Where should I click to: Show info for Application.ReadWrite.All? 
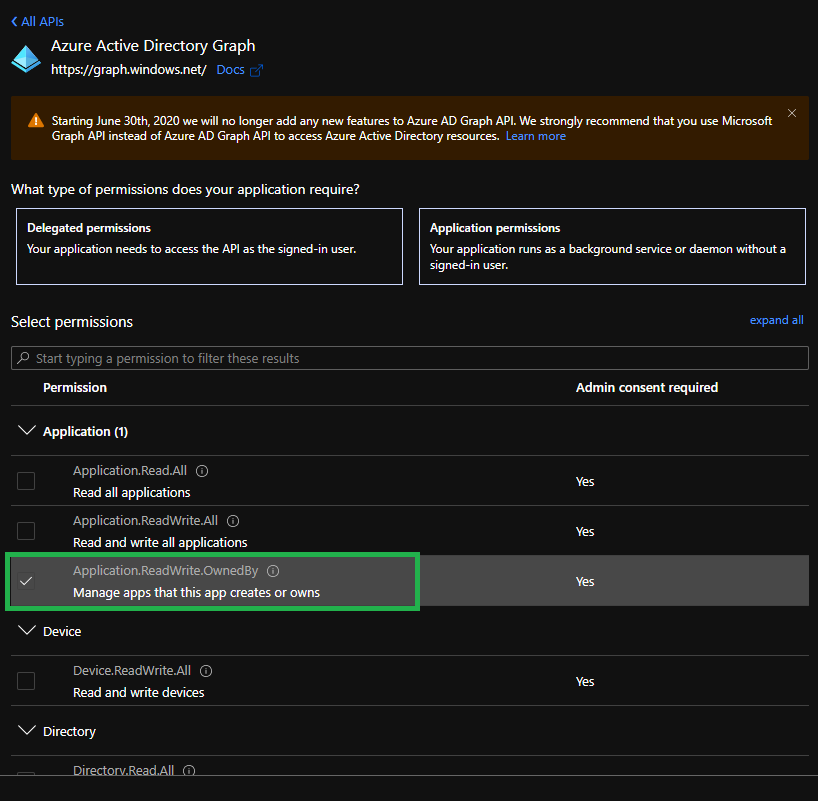[233, 521]
